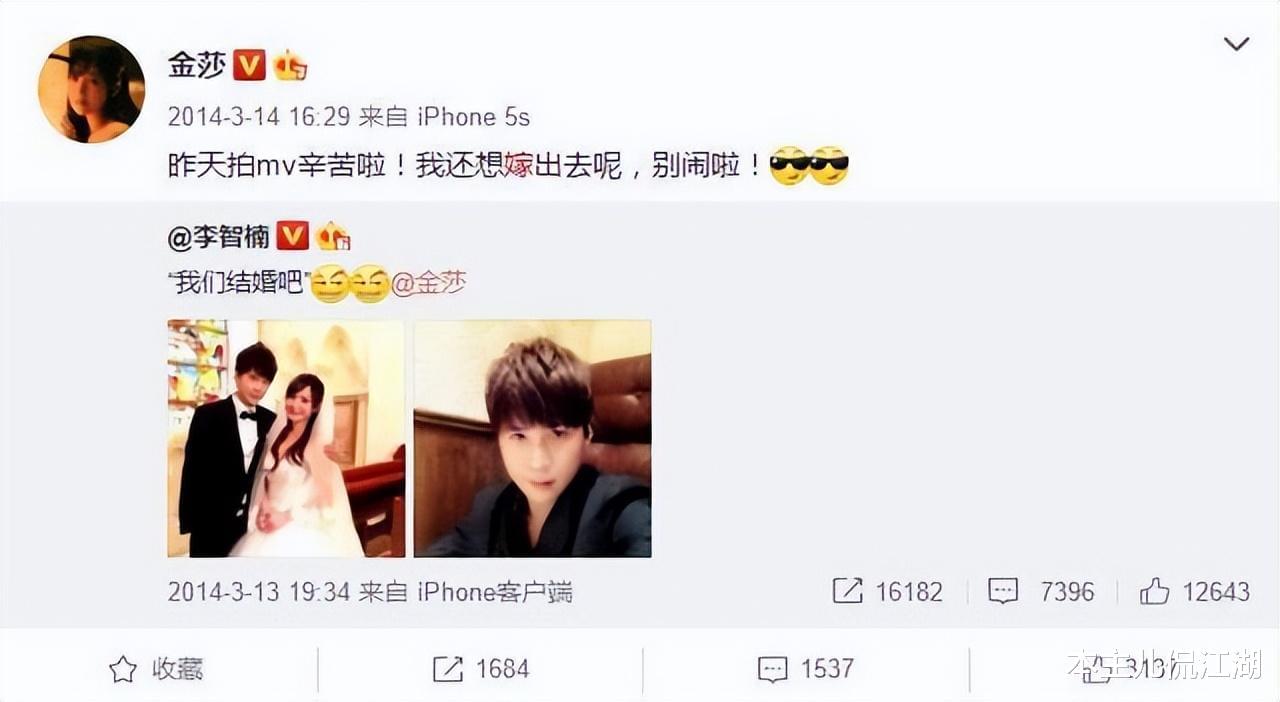The height and width of the screenshot is (702, 1280).
Task: Click the verified V badge beside 金莎
Action: coord(249,66)
